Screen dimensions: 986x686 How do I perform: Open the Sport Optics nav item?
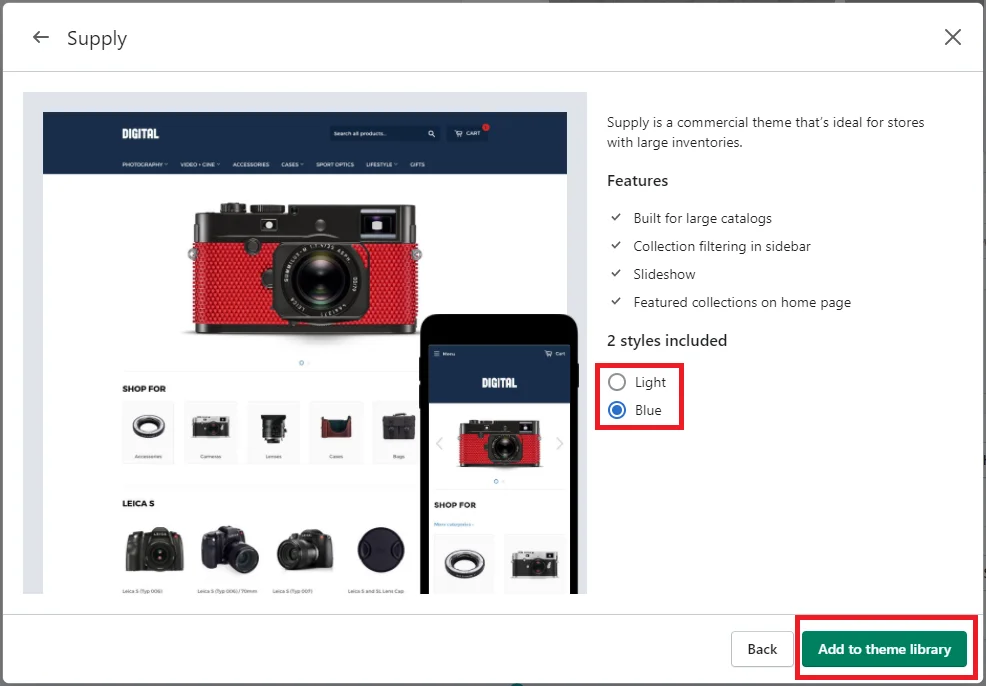tap(334, 165)
